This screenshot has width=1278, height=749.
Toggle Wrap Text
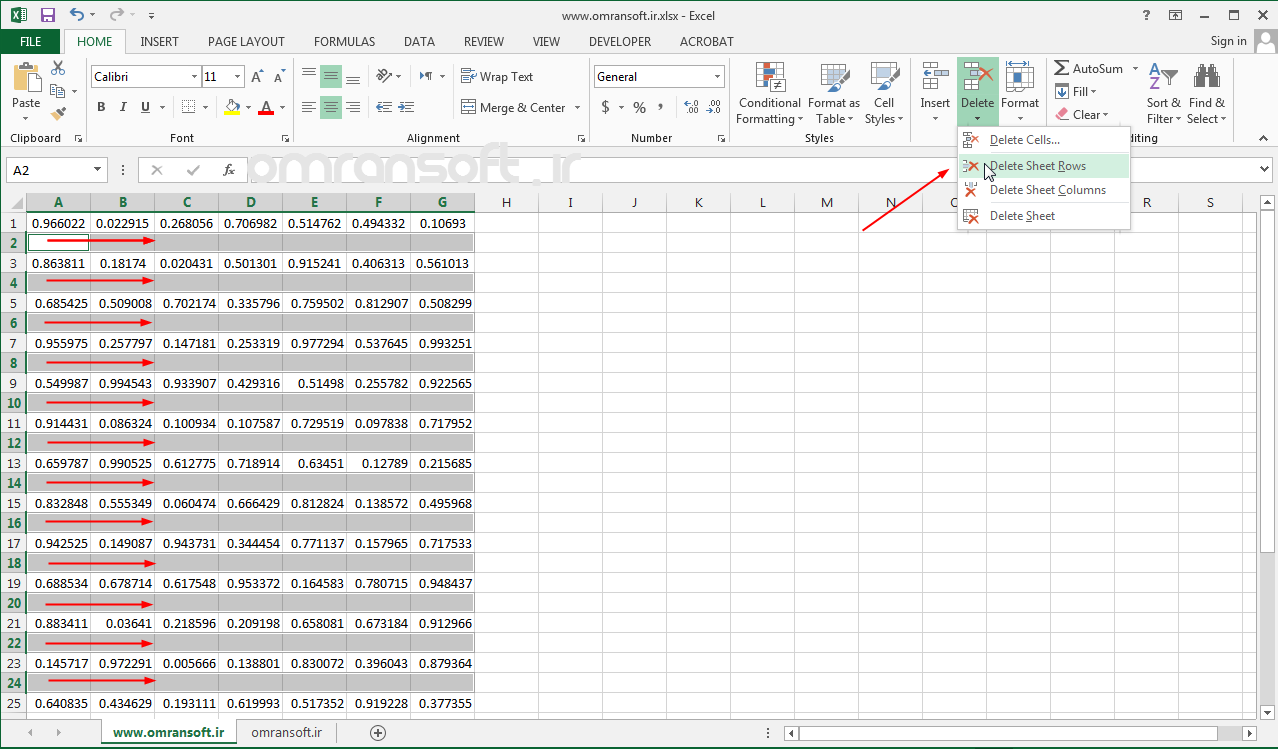(x=497, y=76)
